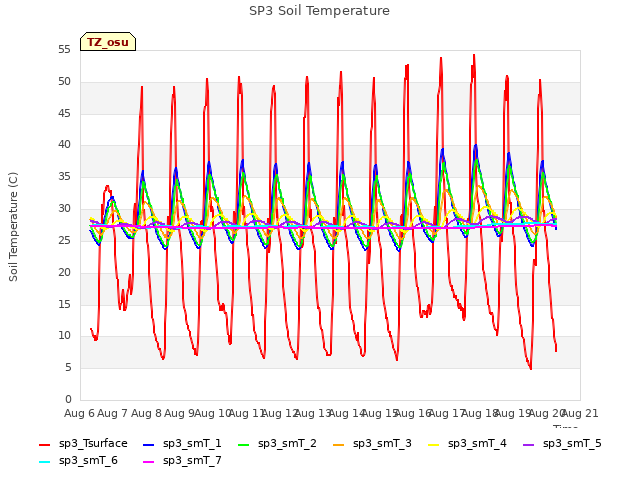Click the Aug 6 x-axis tick label
This screenshot has width=640, height=480.
tap(79, 413)
